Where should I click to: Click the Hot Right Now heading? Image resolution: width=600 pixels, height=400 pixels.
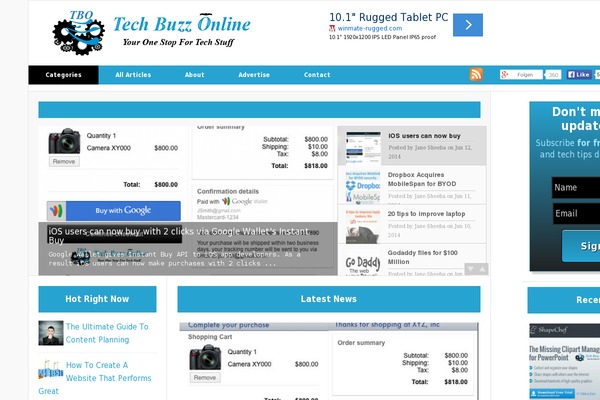coord(97,299)
